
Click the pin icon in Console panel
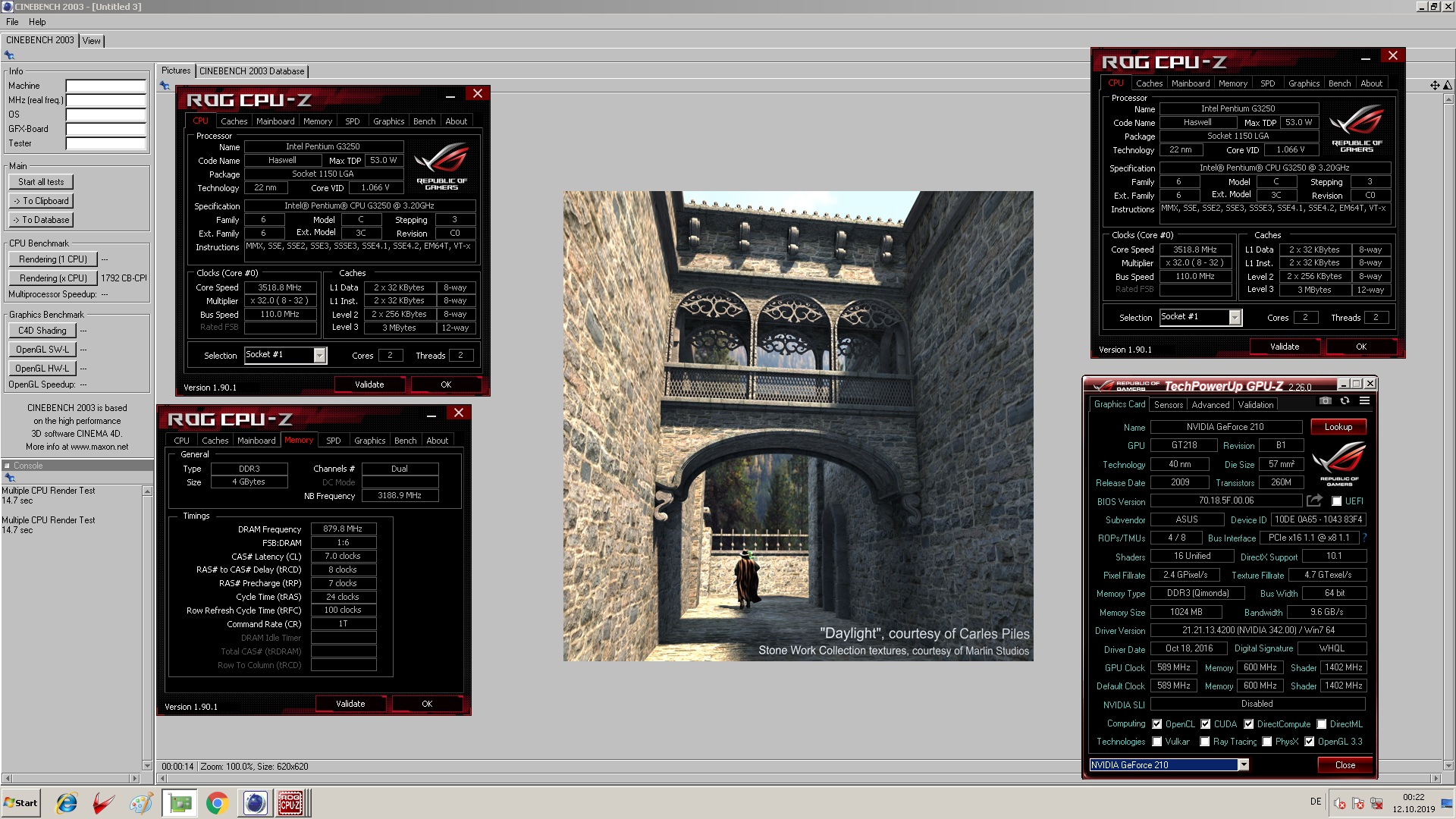[x=10, y=478]
